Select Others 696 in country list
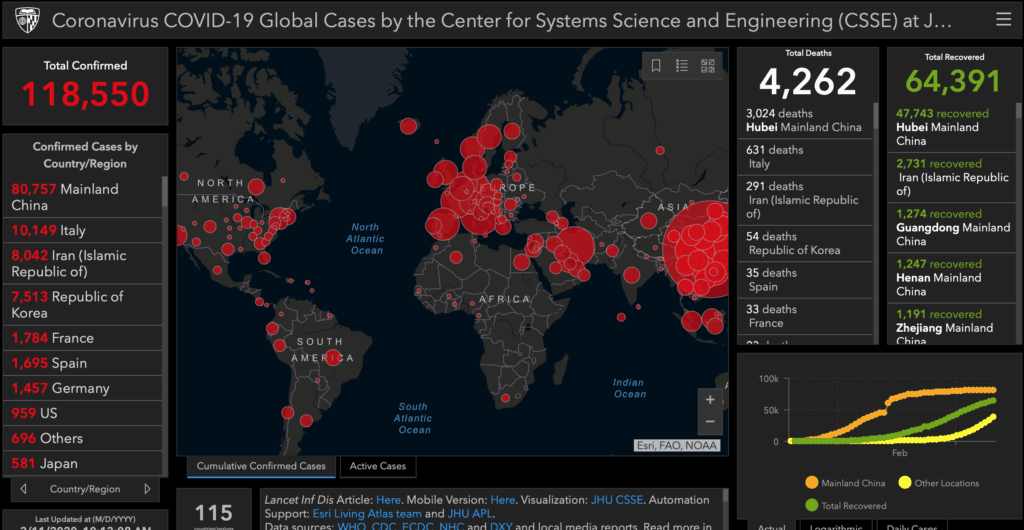1024x530 pixels. point(82,438)
